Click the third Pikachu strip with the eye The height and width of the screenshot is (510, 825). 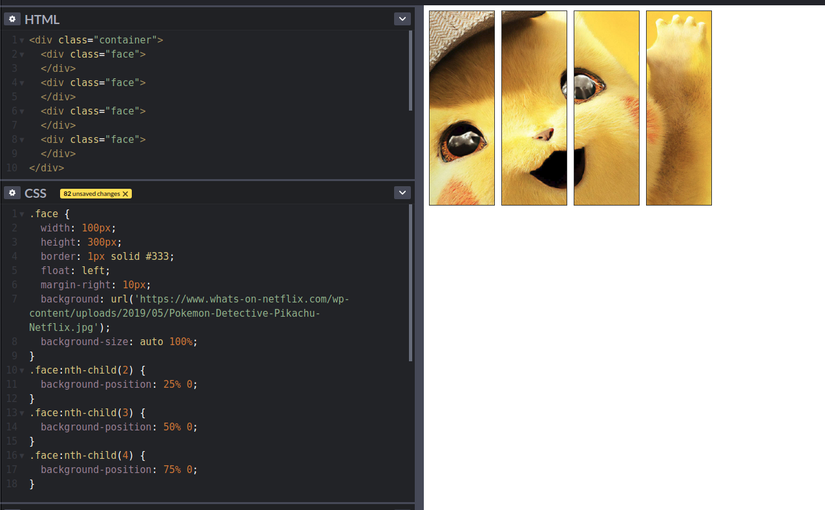pos(607,108)
